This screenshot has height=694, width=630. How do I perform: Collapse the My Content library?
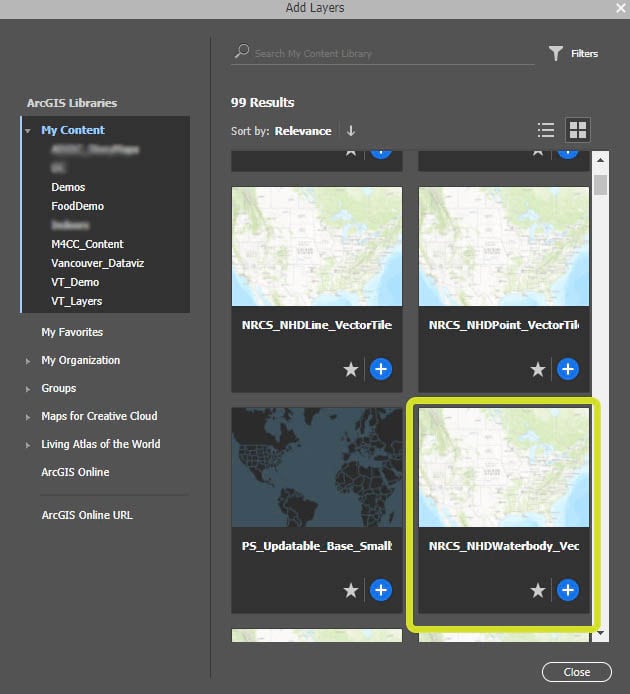click(28, 131)
